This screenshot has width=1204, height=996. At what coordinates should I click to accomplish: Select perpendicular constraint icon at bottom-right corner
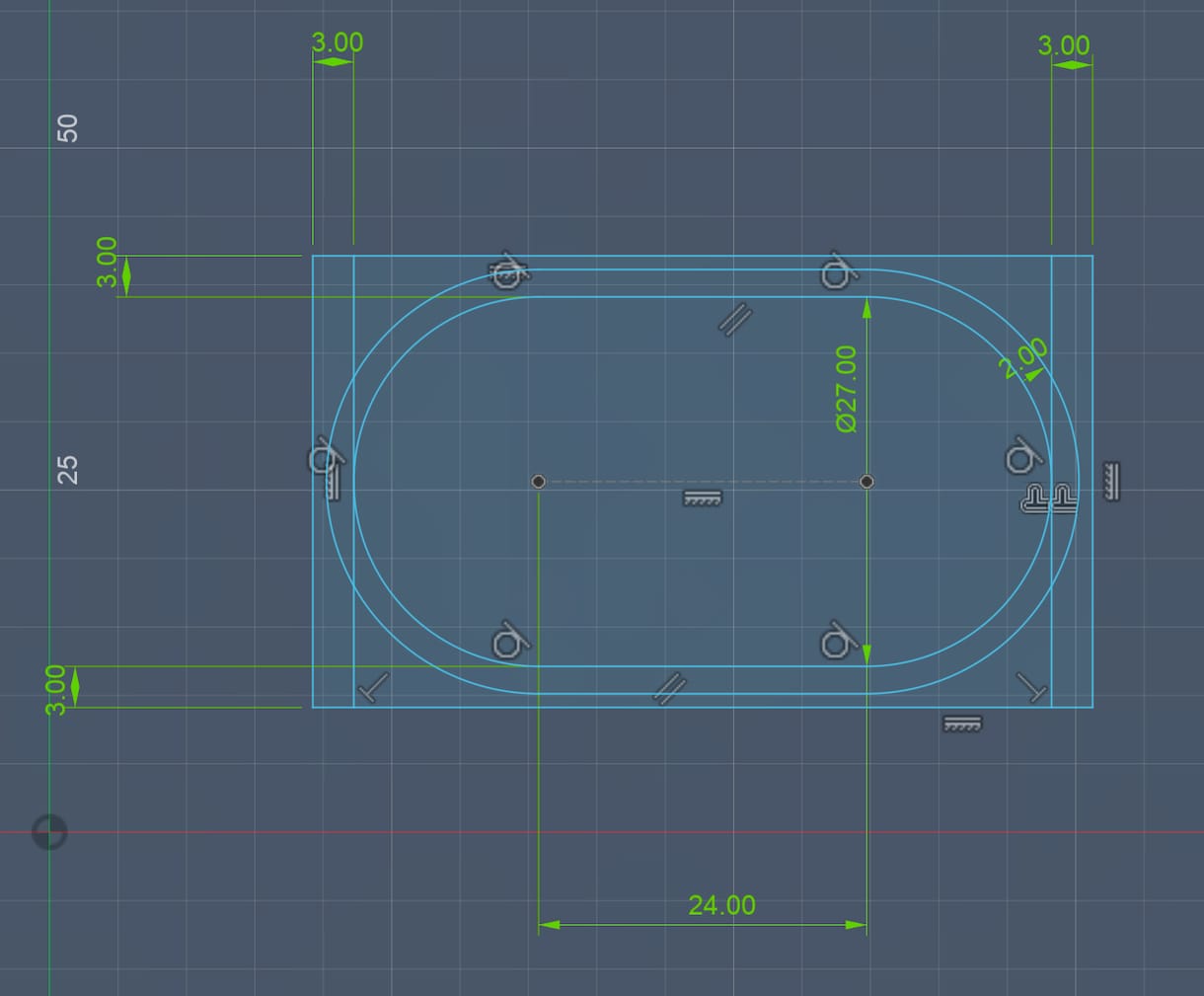[x=1031, y=687]
